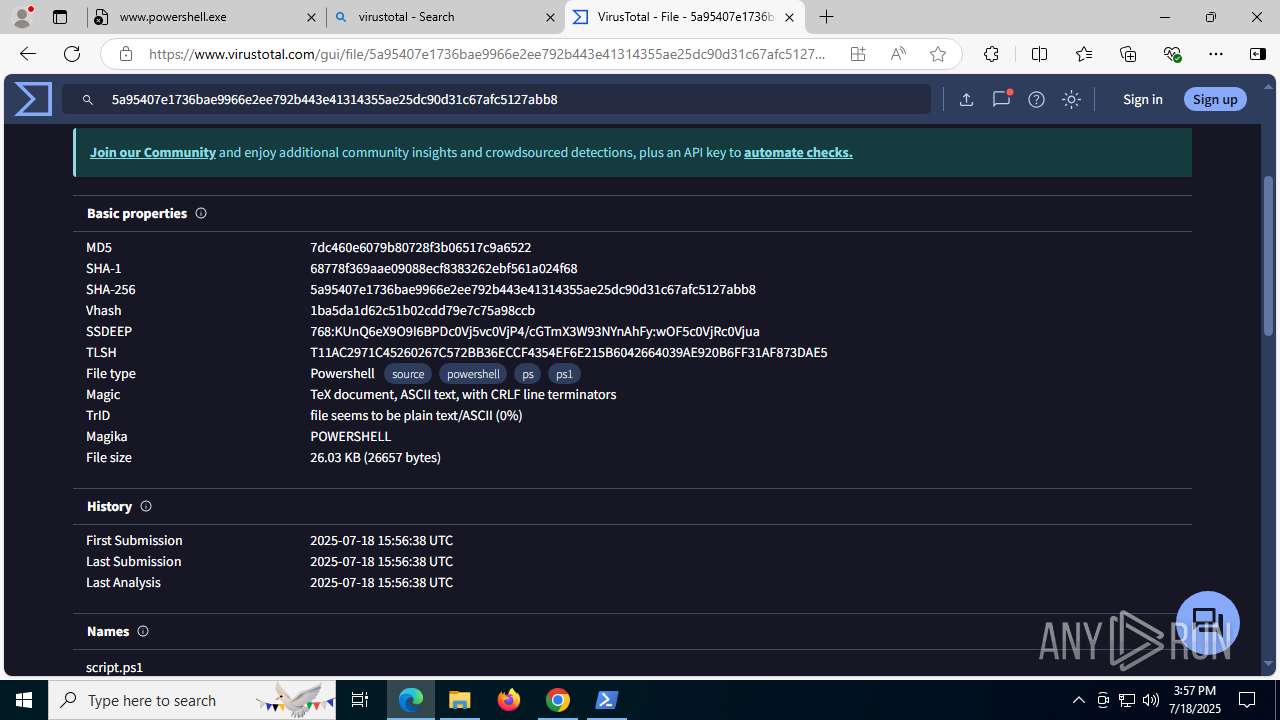
Task: Click the page vertical scrollbar thumb
Action: (x=1269, y=255)
